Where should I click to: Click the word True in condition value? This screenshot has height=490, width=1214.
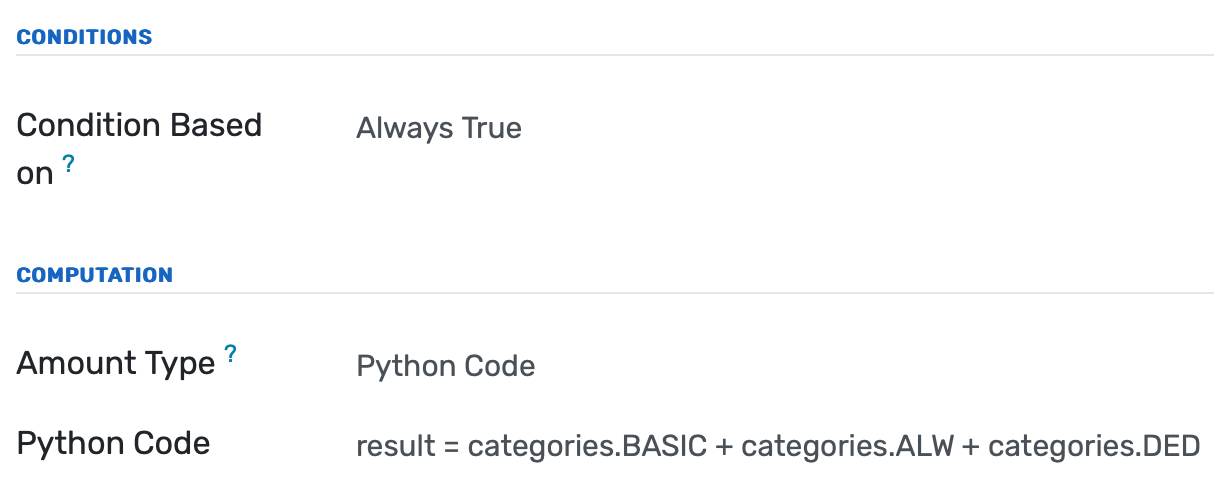pos(491,128)
